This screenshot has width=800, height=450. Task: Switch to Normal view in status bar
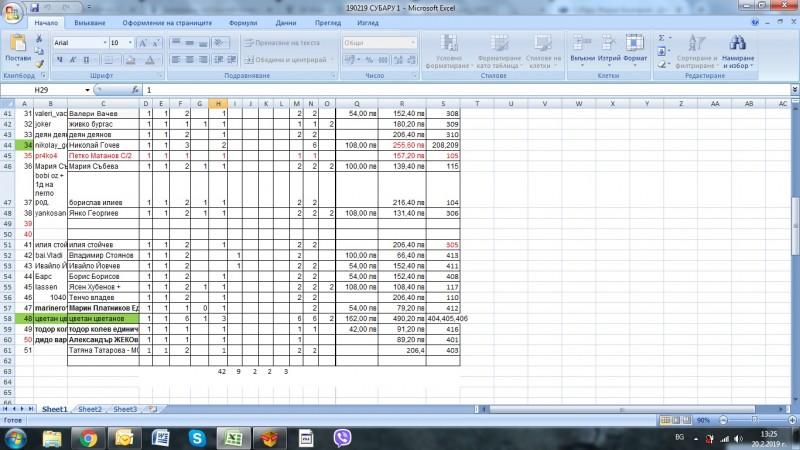pyautogui.click(x=665, y=420)
